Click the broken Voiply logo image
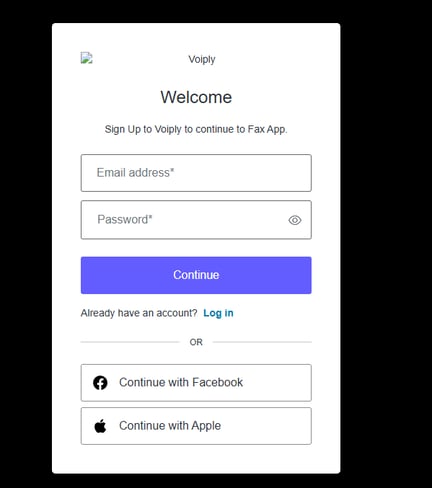 [x=87, y=58]
